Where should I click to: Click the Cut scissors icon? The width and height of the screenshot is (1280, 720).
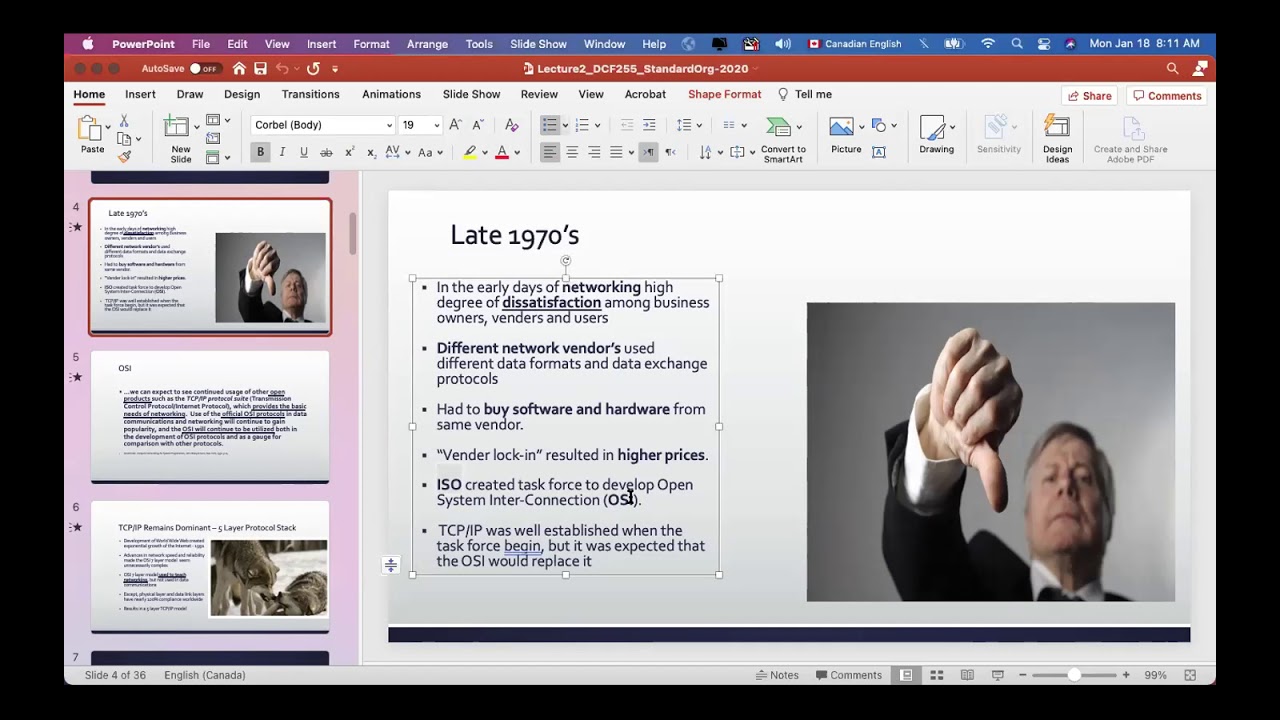(x=124, y=120)
